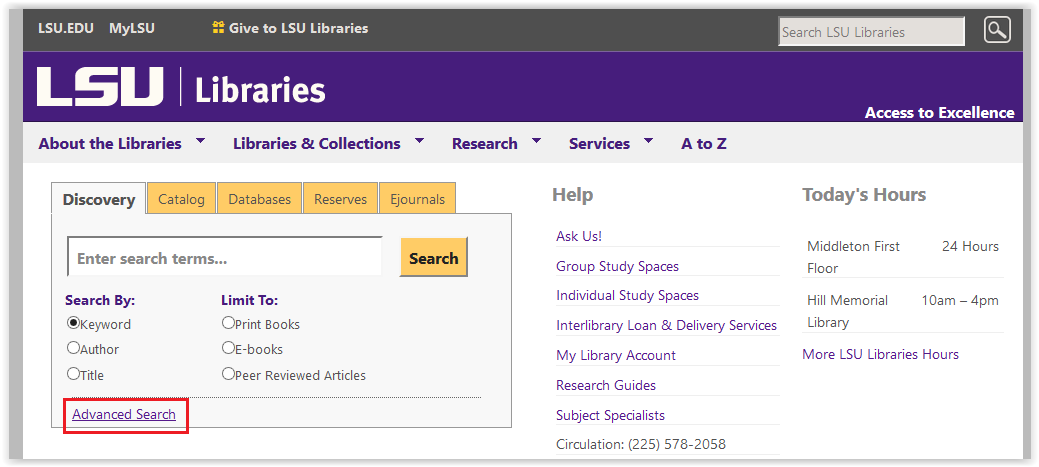1039x467 pixels.
Task: Limit search to Print Books
Action: pyautogui.click(x=229, y=323)
